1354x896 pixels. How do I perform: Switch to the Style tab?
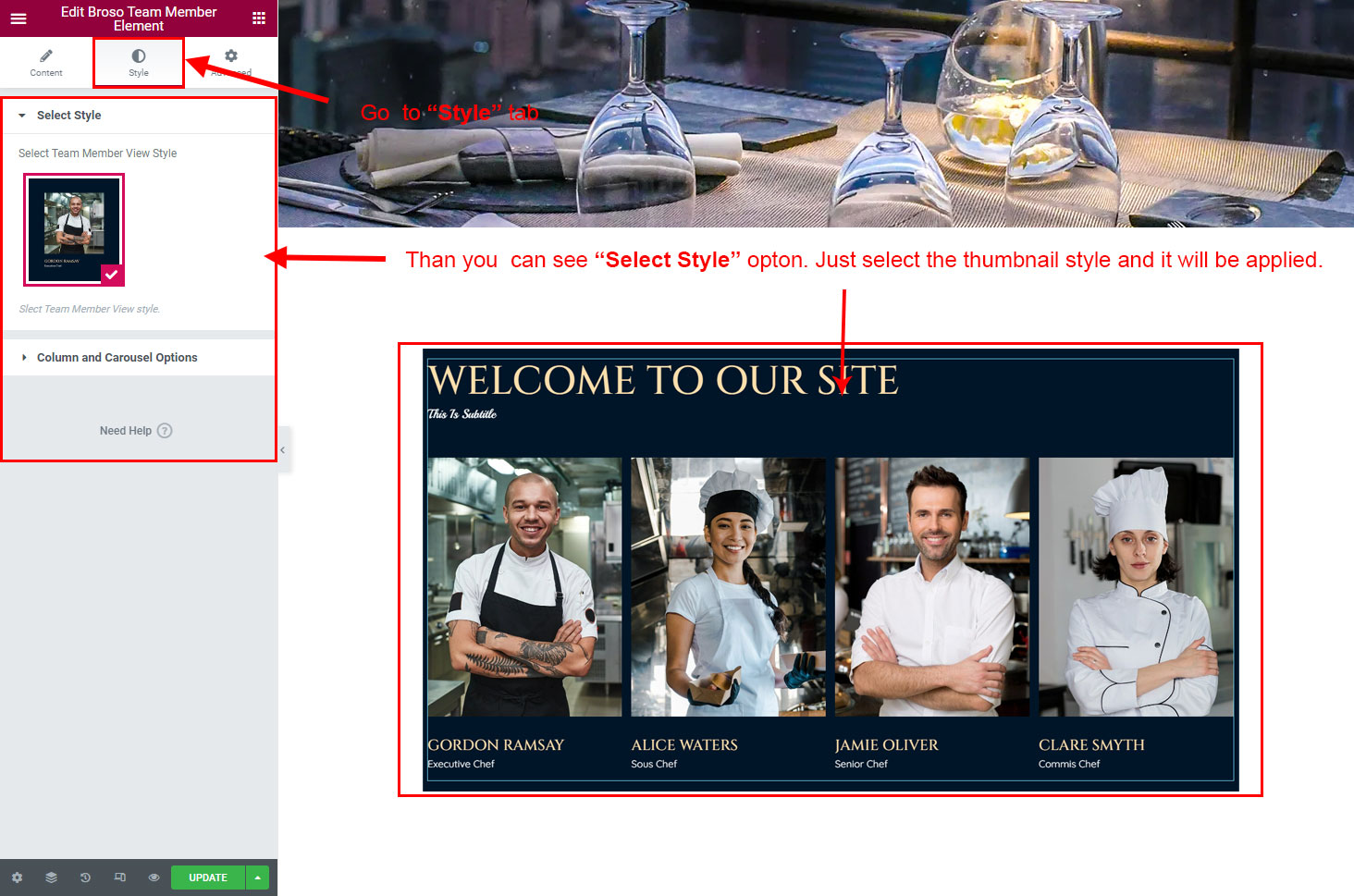[x=139, y=62]
